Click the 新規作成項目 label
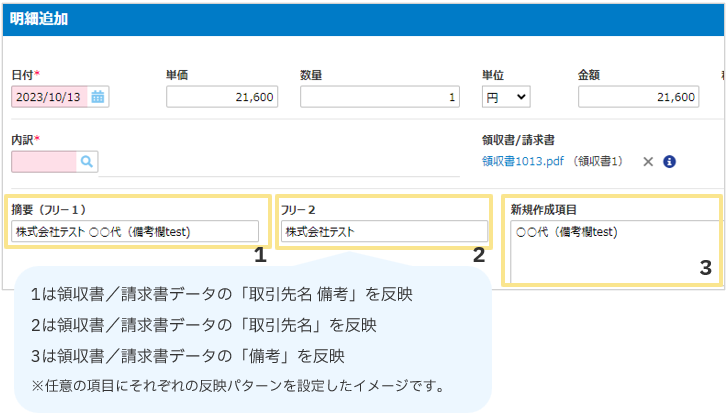 (544, 210)
